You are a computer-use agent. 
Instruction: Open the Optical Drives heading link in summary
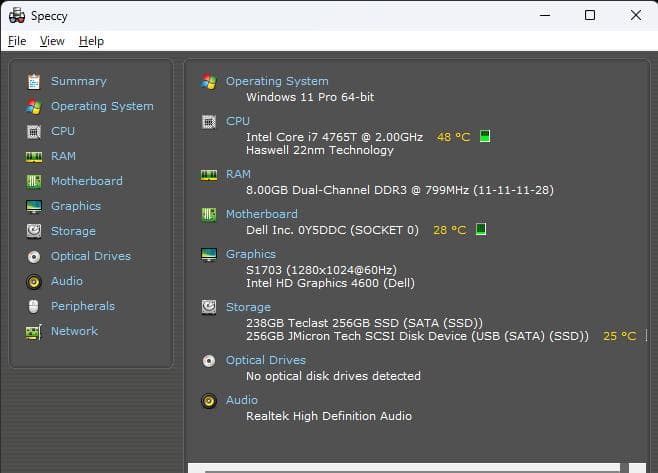266,360
